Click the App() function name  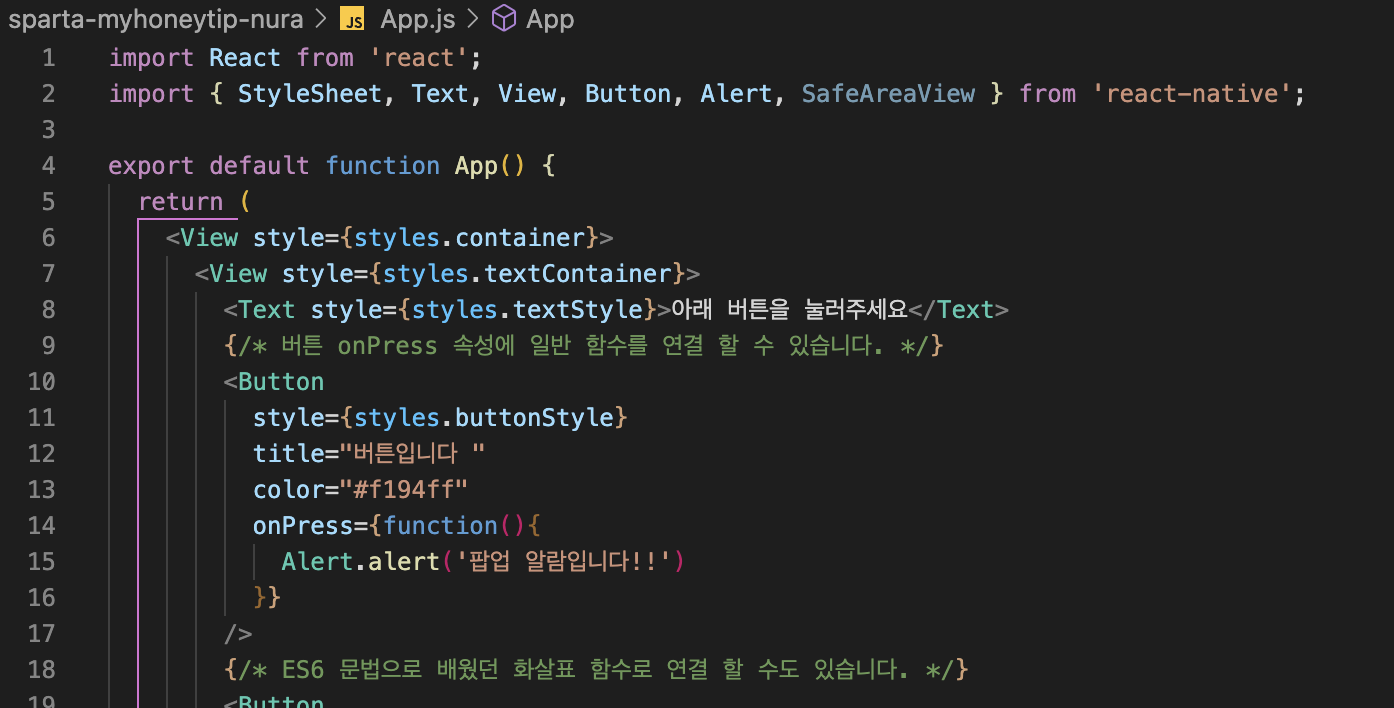(491, 166)
